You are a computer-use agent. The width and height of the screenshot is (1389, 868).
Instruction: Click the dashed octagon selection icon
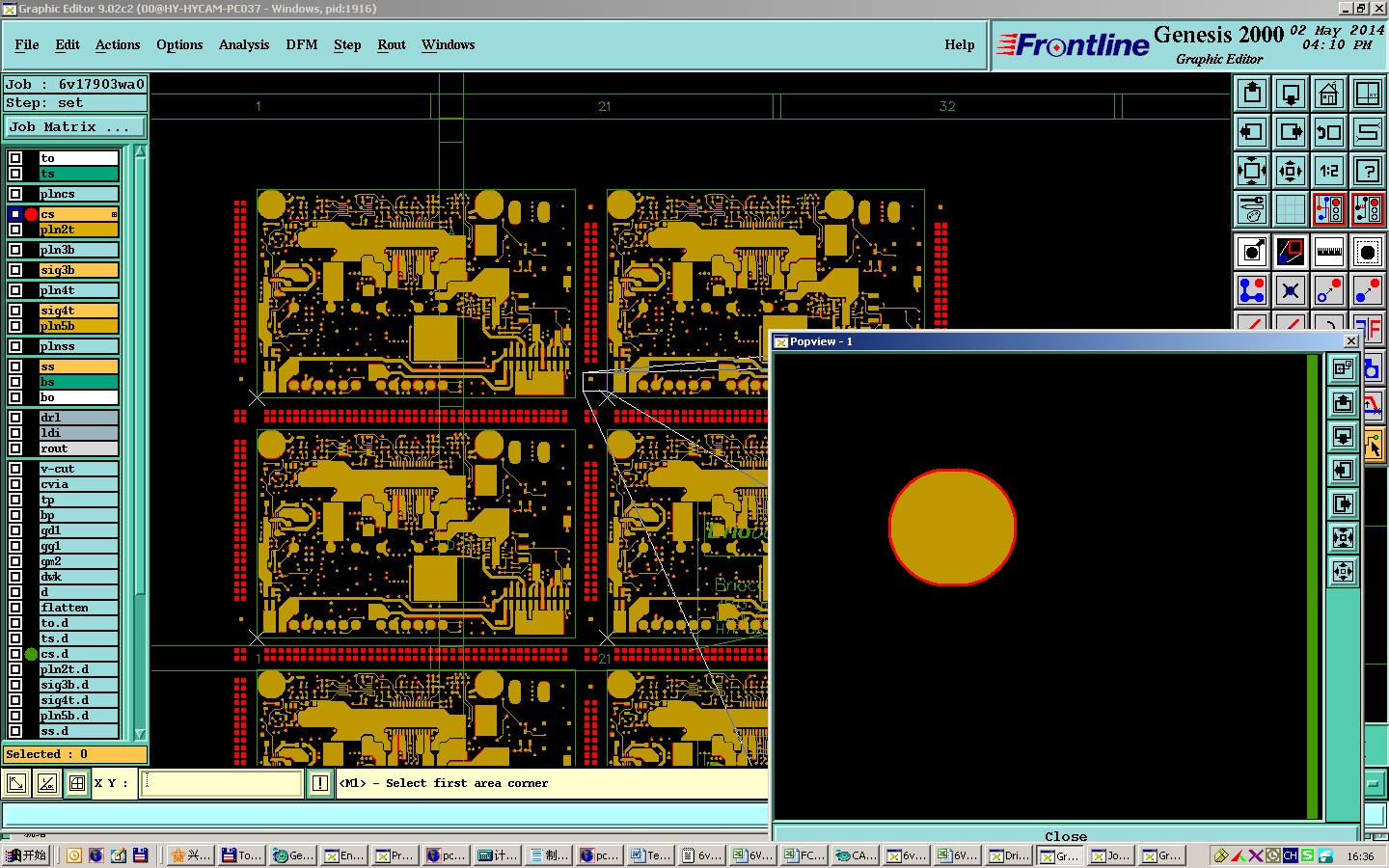(x=1368, y=252)
